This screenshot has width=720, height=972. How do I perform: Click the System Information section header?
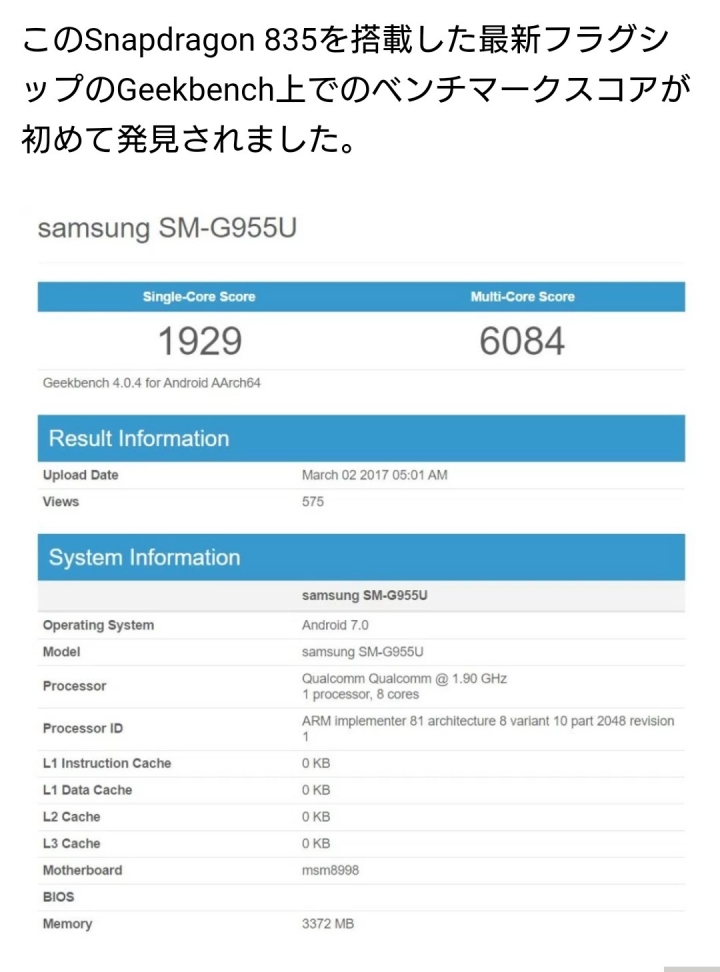coord(361,557)
